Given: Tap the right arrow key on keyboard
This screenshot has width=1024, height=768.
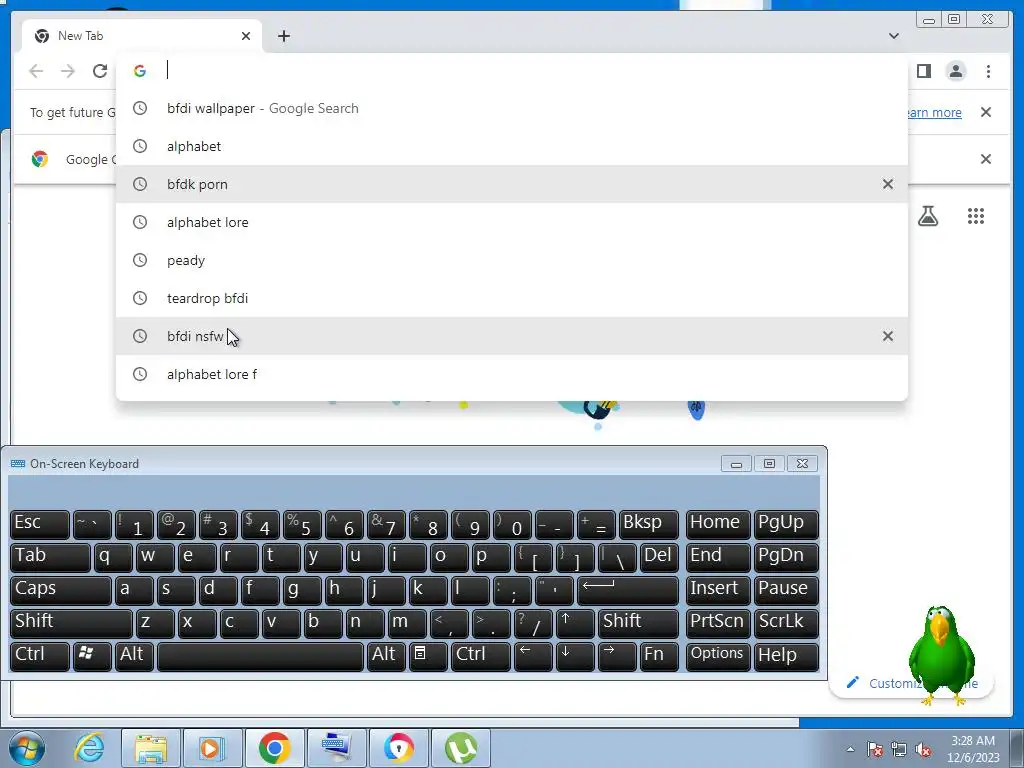Looking at the screenshot, I should [x=616, y=656].
